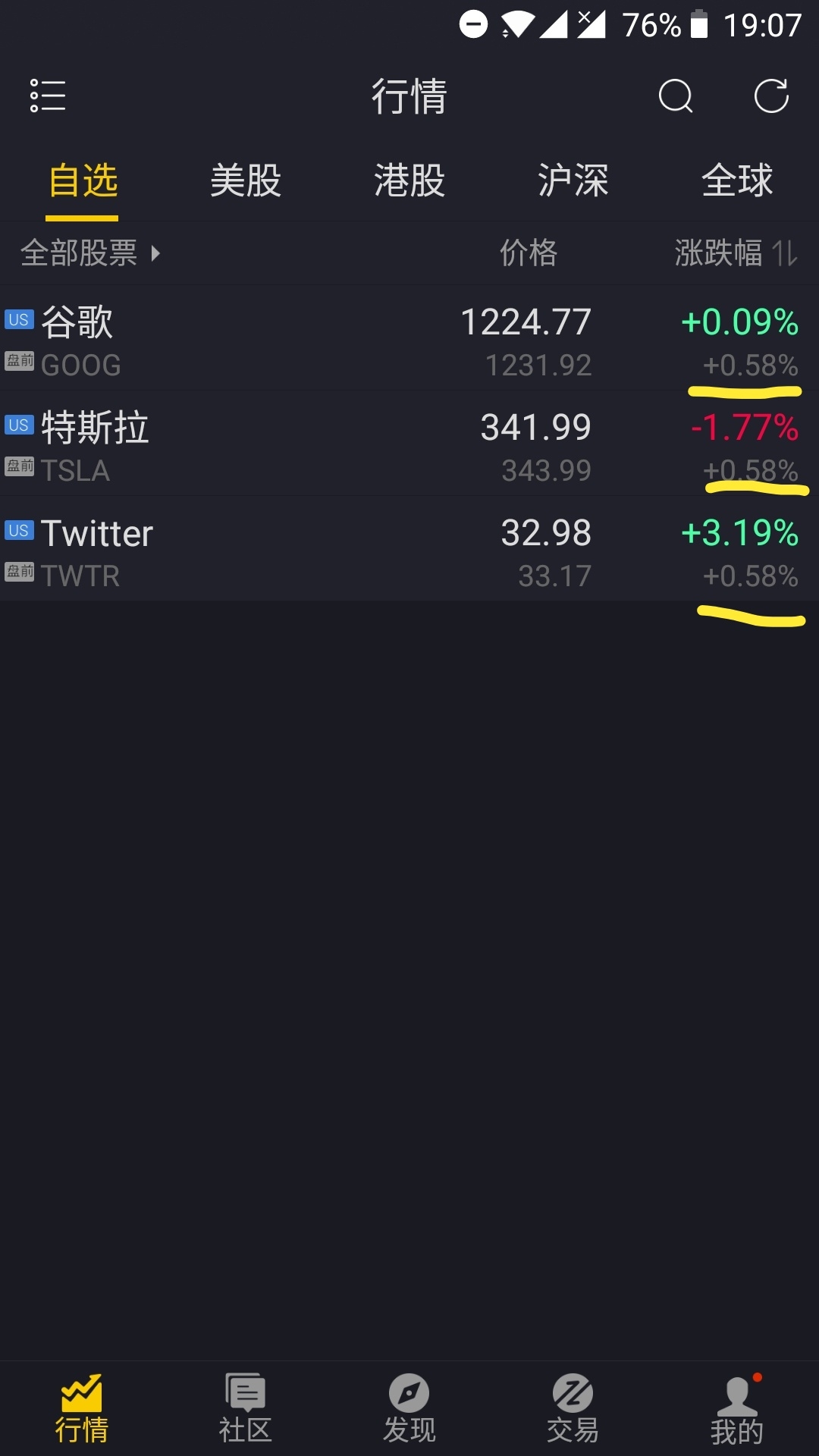Select the 自选 watchlist tab
Viewport: 819px width, 1456px height.
point(82,182)
